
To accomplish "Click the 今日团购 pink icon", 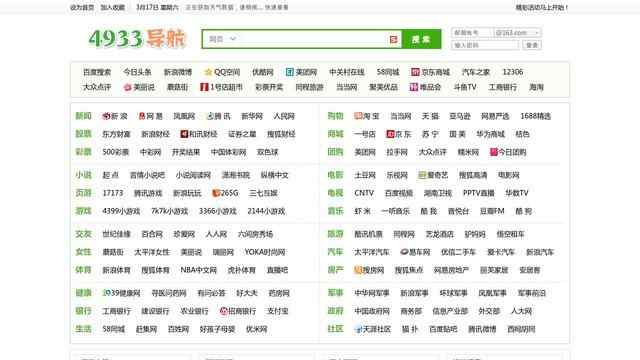I will pos(494,152).
